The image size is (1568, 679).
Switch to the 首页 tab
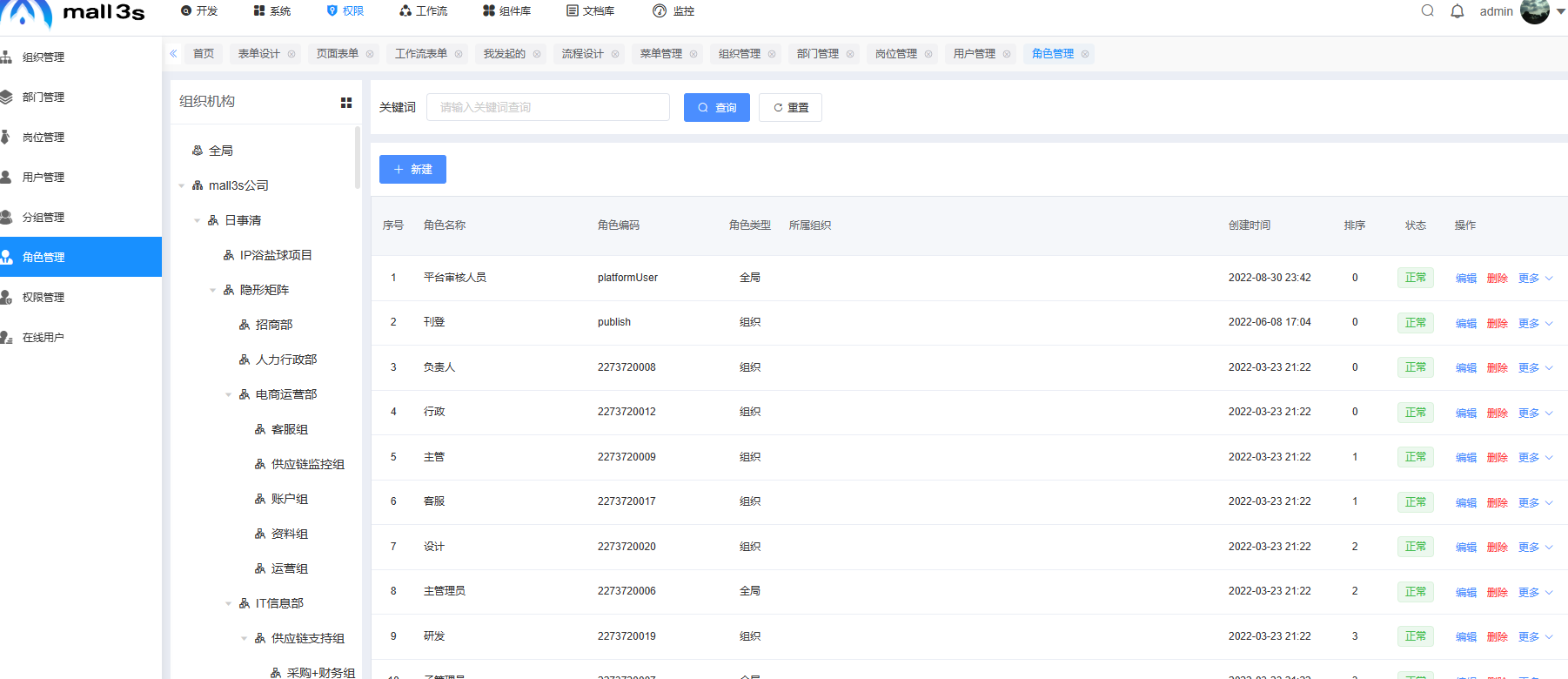click(204, 54)
